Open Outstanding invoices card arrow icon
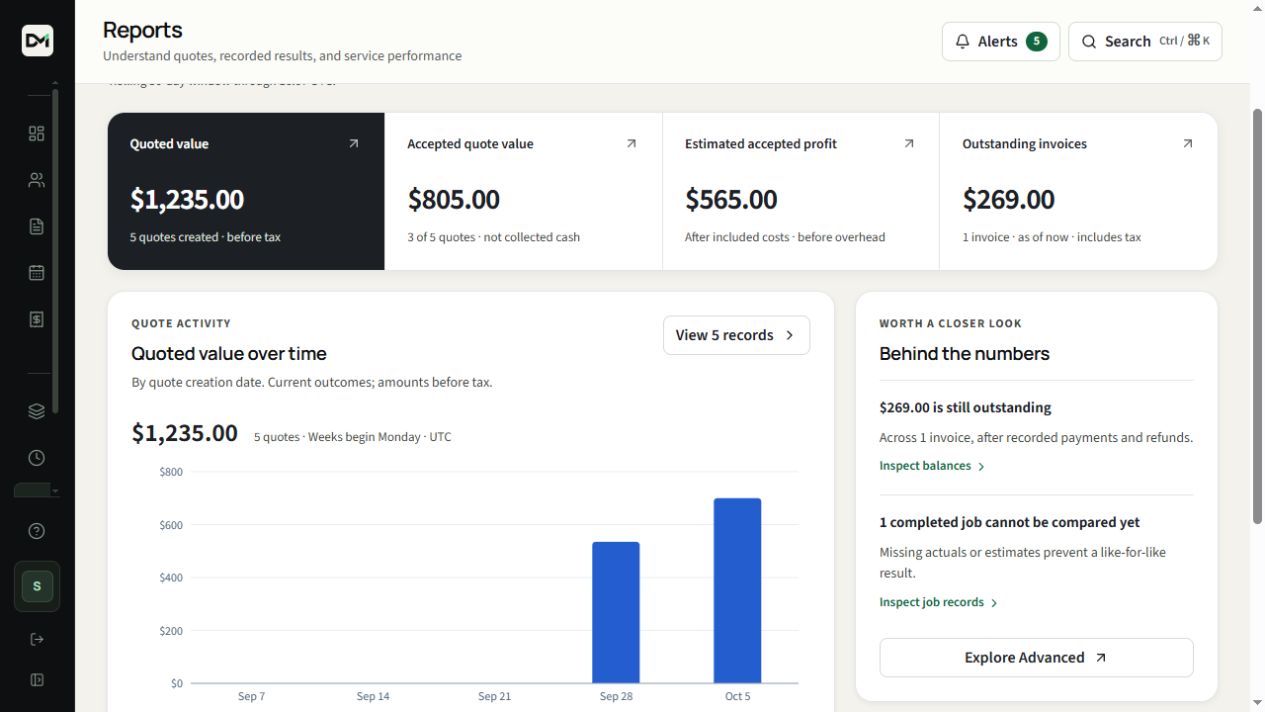 tap(1187, 144)
